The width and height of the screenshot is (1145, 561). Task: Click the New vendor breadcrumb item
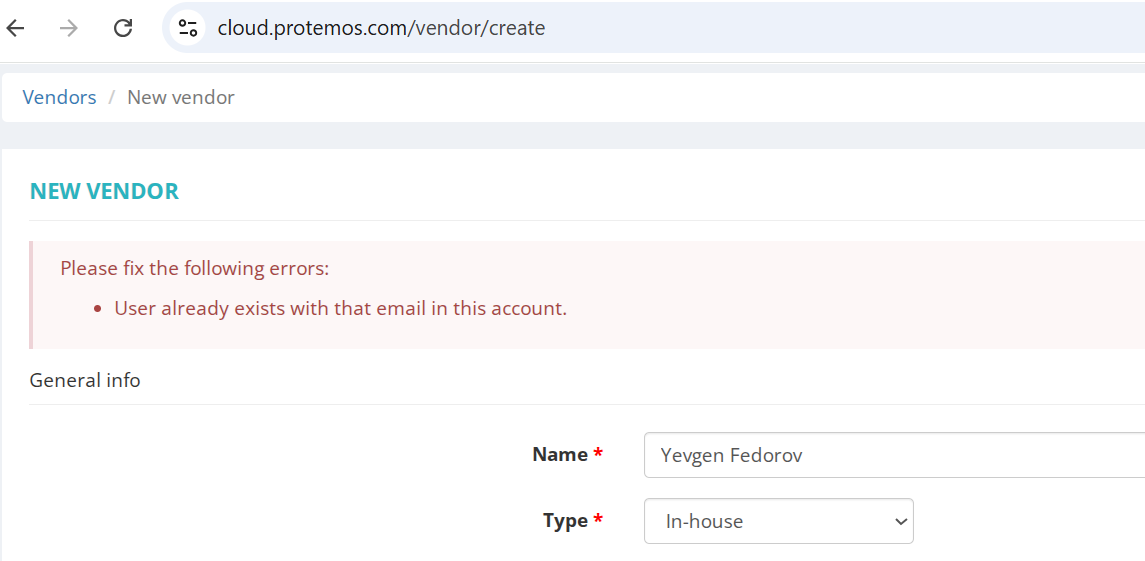(x=181, y=98)
